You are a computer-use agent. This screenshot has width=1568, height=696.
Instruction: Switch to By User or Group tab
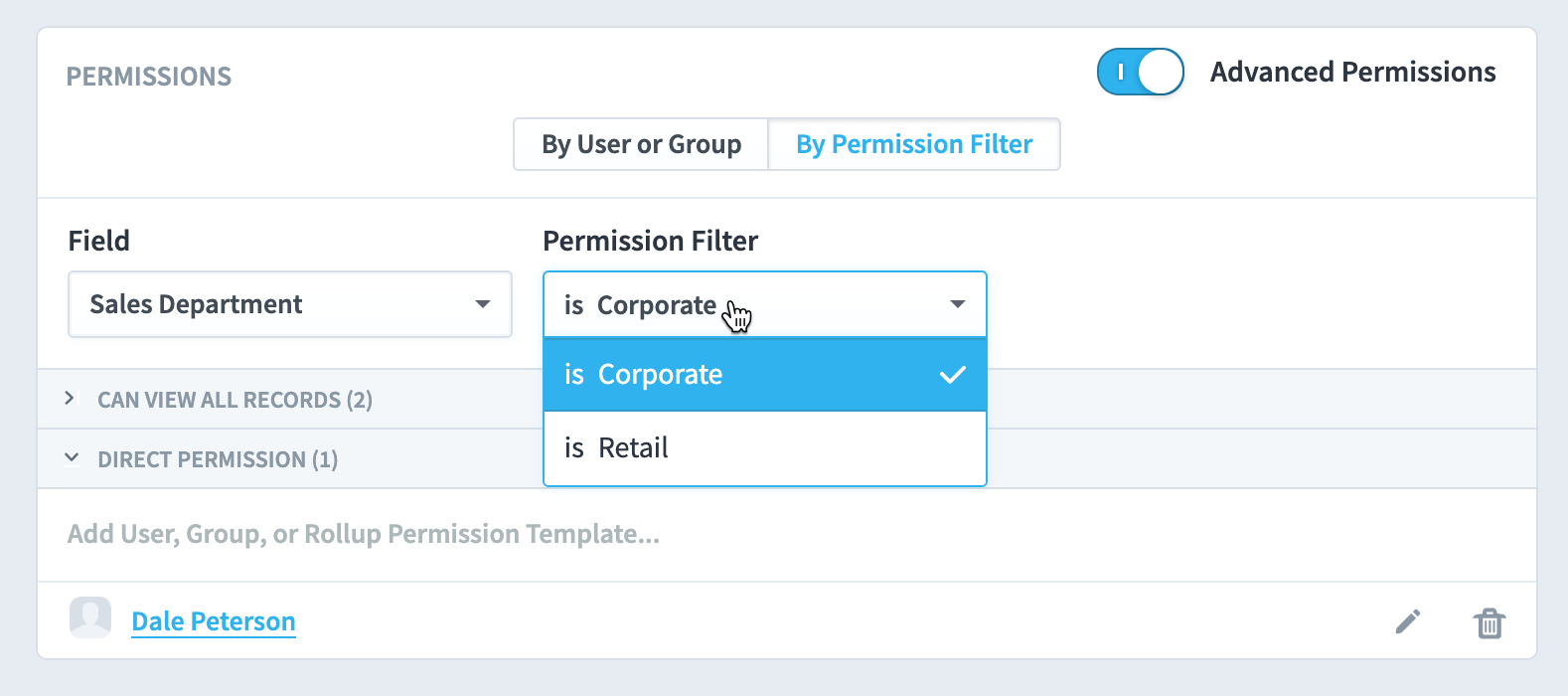click(x=641, y=144)
